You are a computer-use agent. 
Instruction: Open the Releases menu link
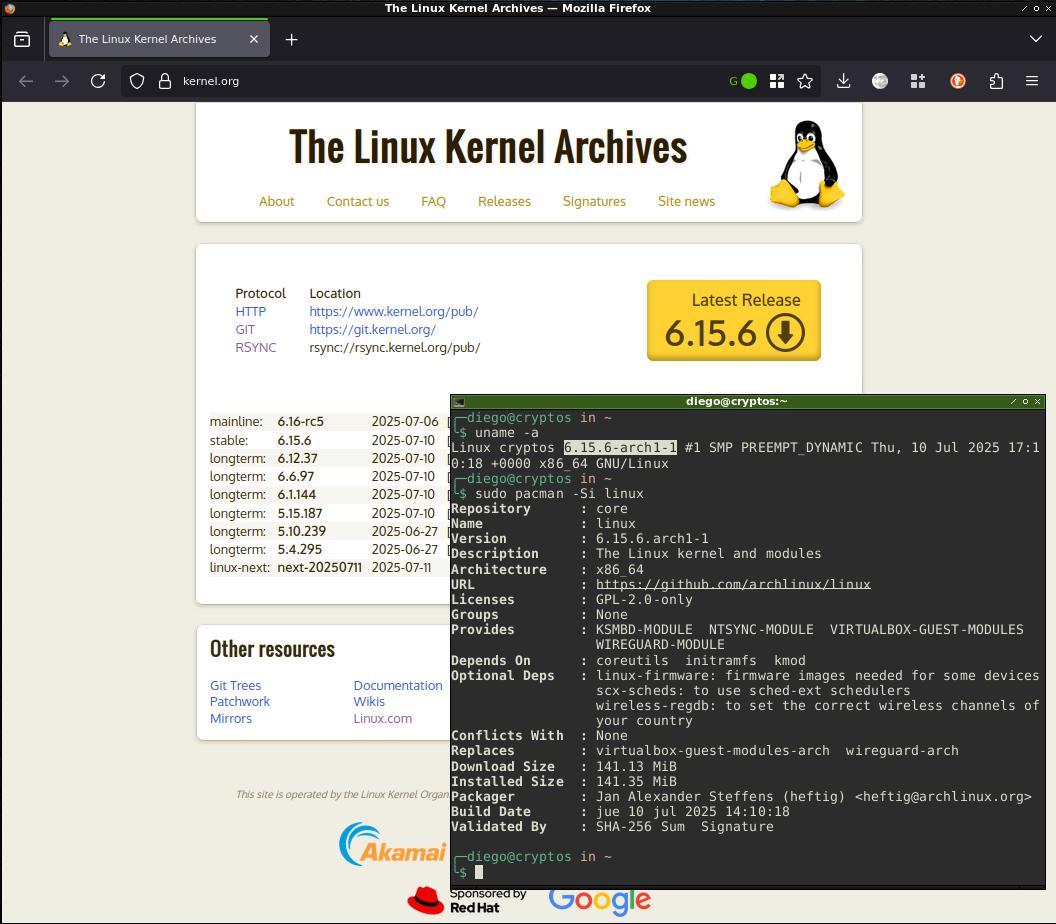click(504, 201)
